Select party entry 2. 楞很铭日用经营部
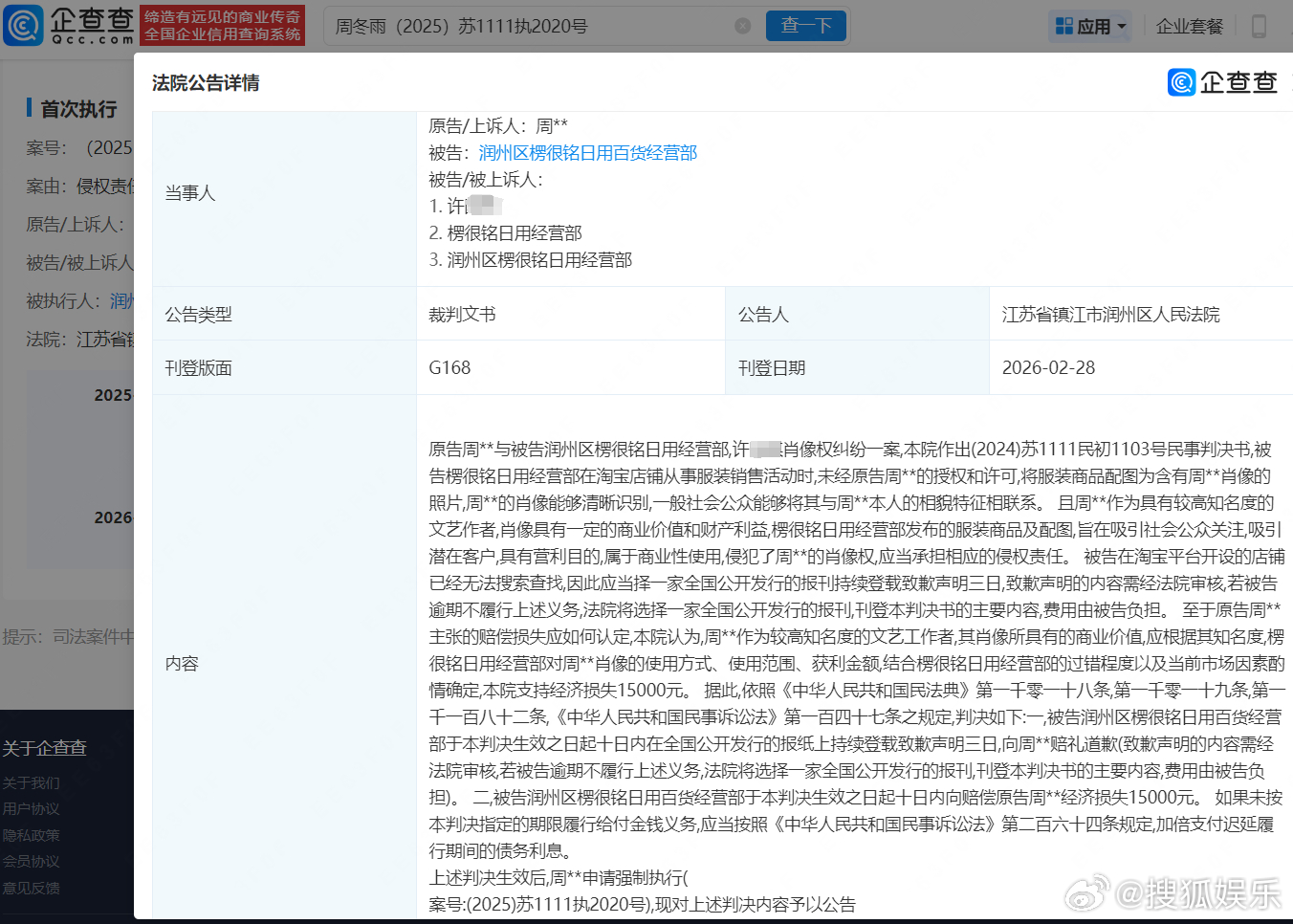This screenshot has height=924, width=1293. click(x=505, y=233)
